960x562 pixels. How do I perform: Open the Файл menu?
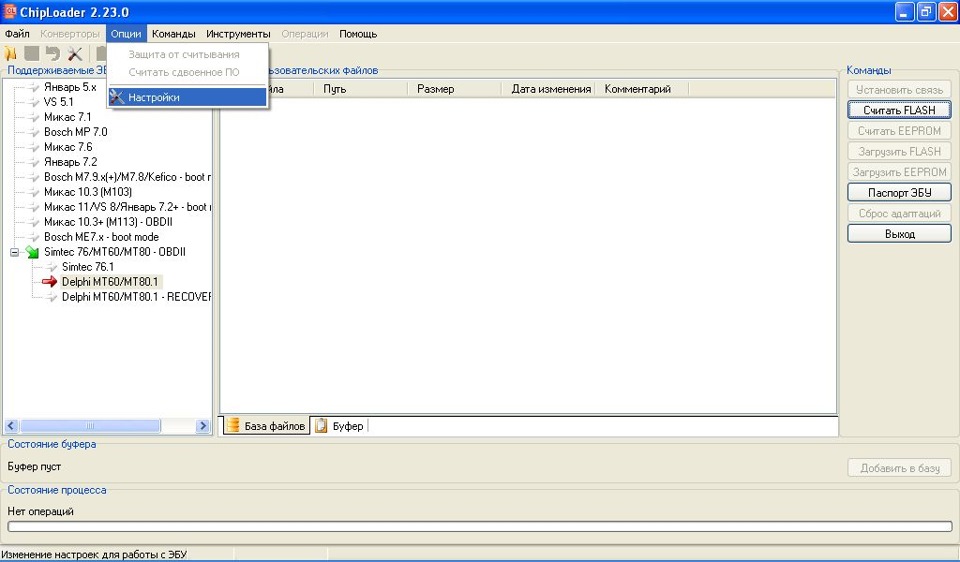[x=17, y=34]
